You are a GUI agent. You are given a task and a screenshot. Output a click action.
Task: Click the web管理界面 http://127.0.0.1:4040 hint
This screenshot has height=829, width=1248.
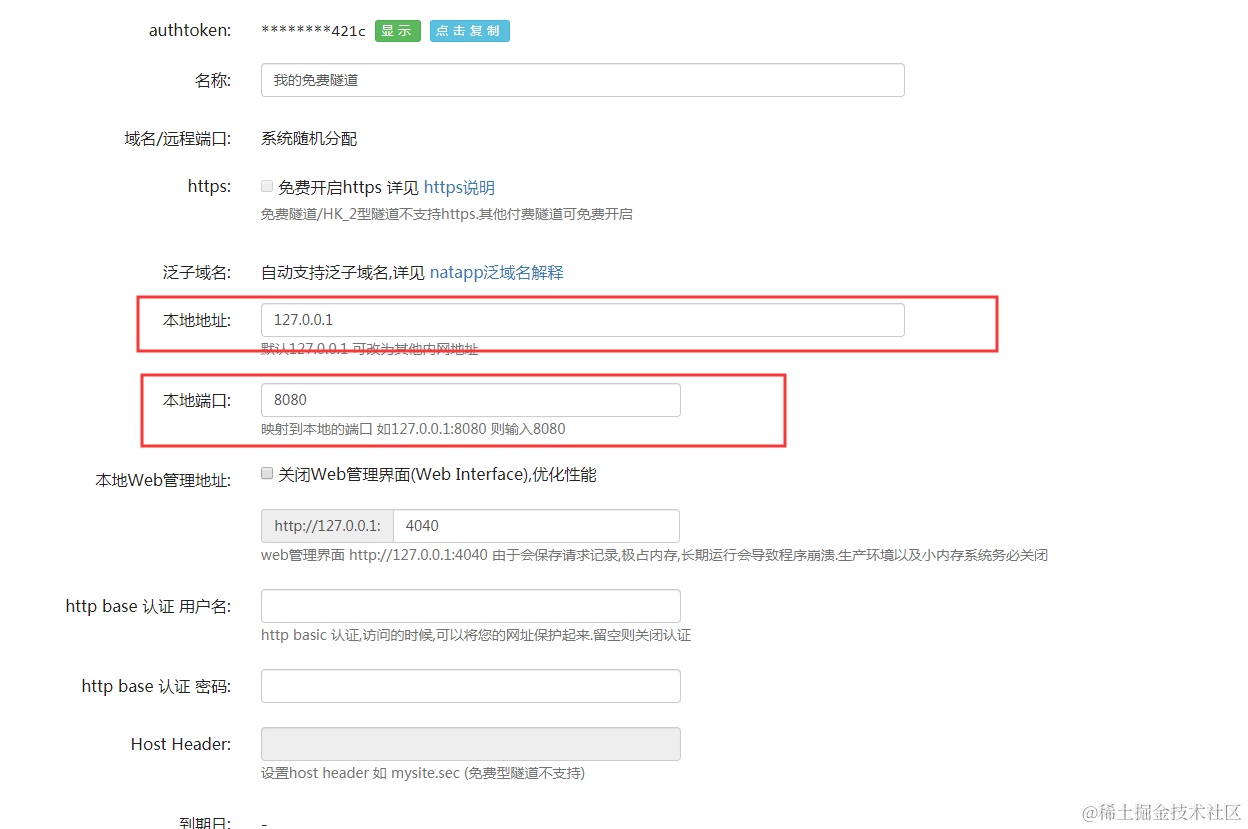654,555
